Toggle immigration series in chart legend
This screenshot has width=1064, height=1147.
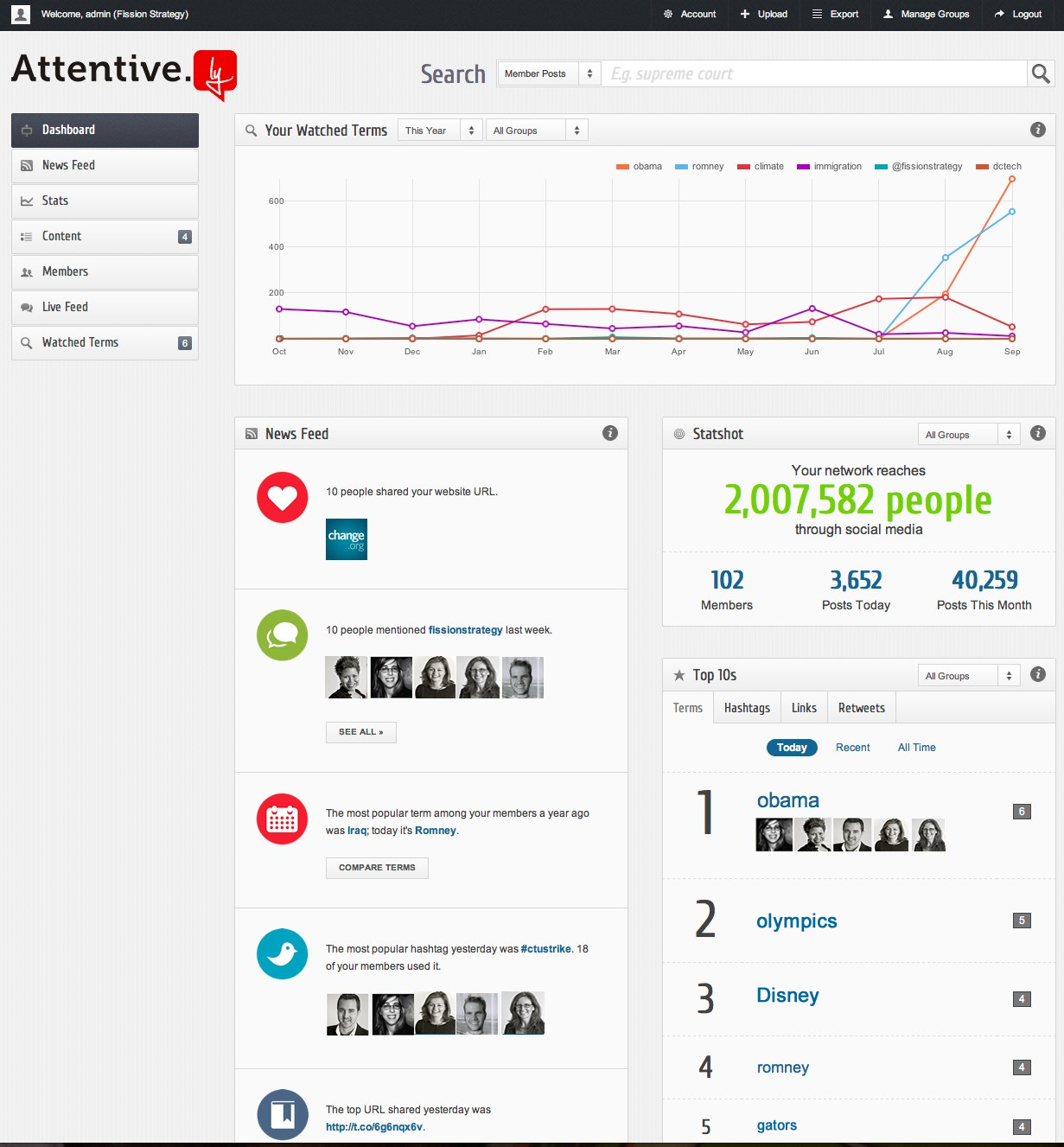pos(829,166)
